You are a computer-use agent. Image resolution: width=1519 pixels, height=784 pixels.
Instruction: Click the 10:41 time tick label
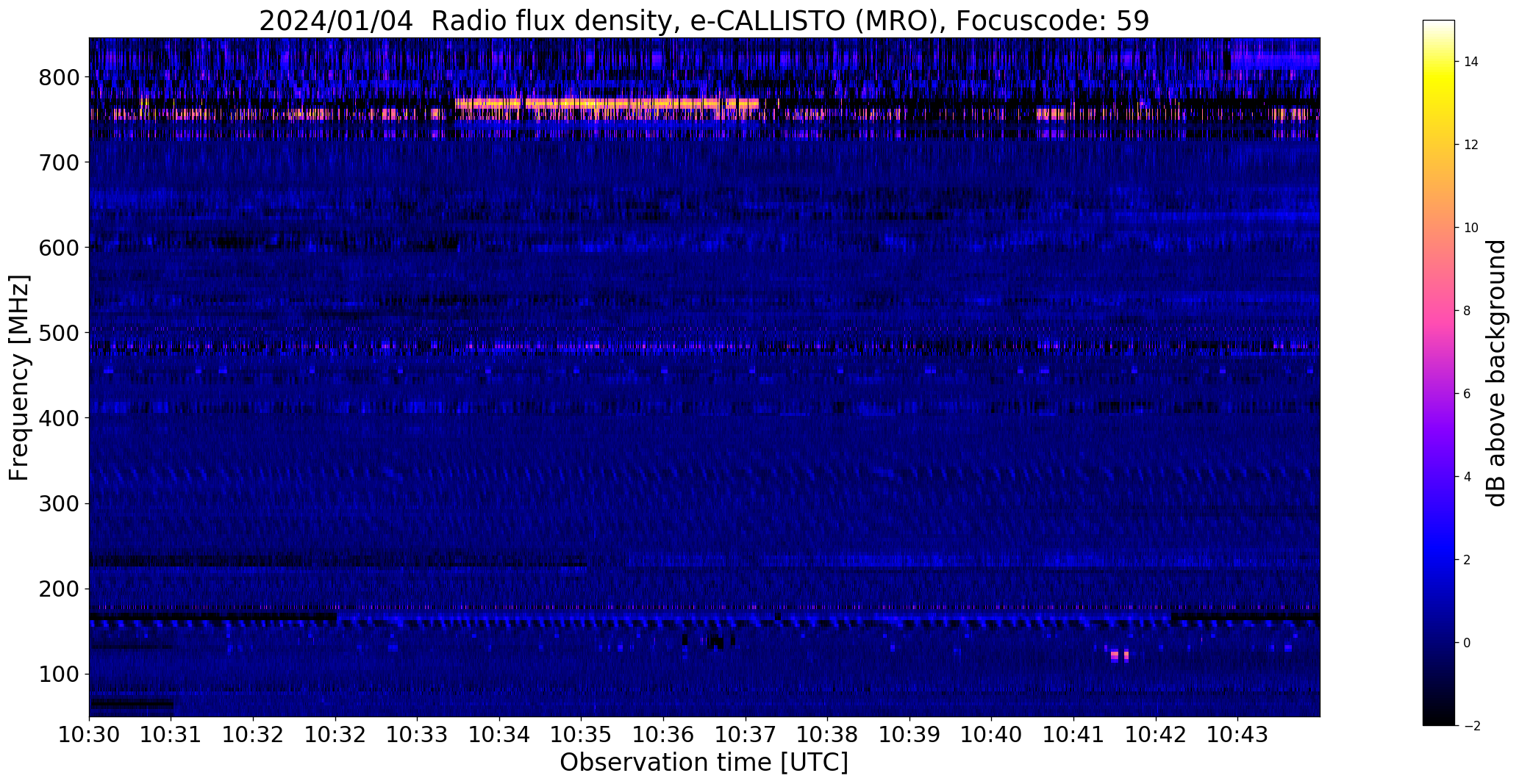pyautogui.click(x=1074, y=734)
